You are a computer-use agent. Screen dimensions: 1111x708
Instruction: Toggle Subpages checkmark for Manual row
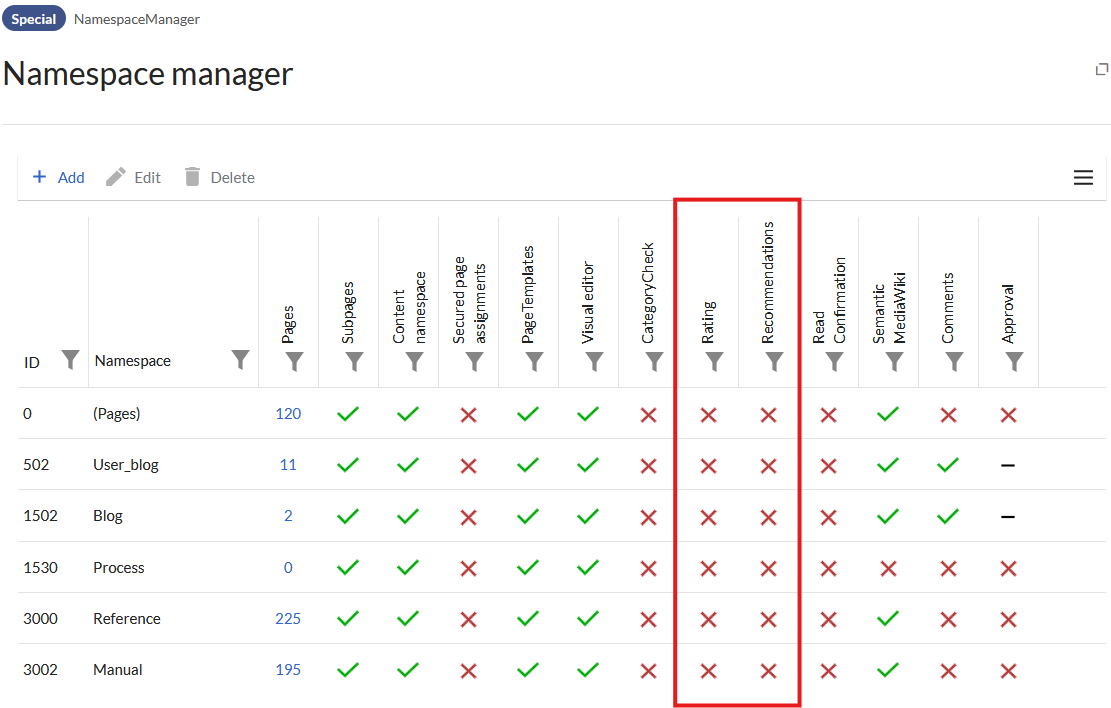[x=348, y=670]
